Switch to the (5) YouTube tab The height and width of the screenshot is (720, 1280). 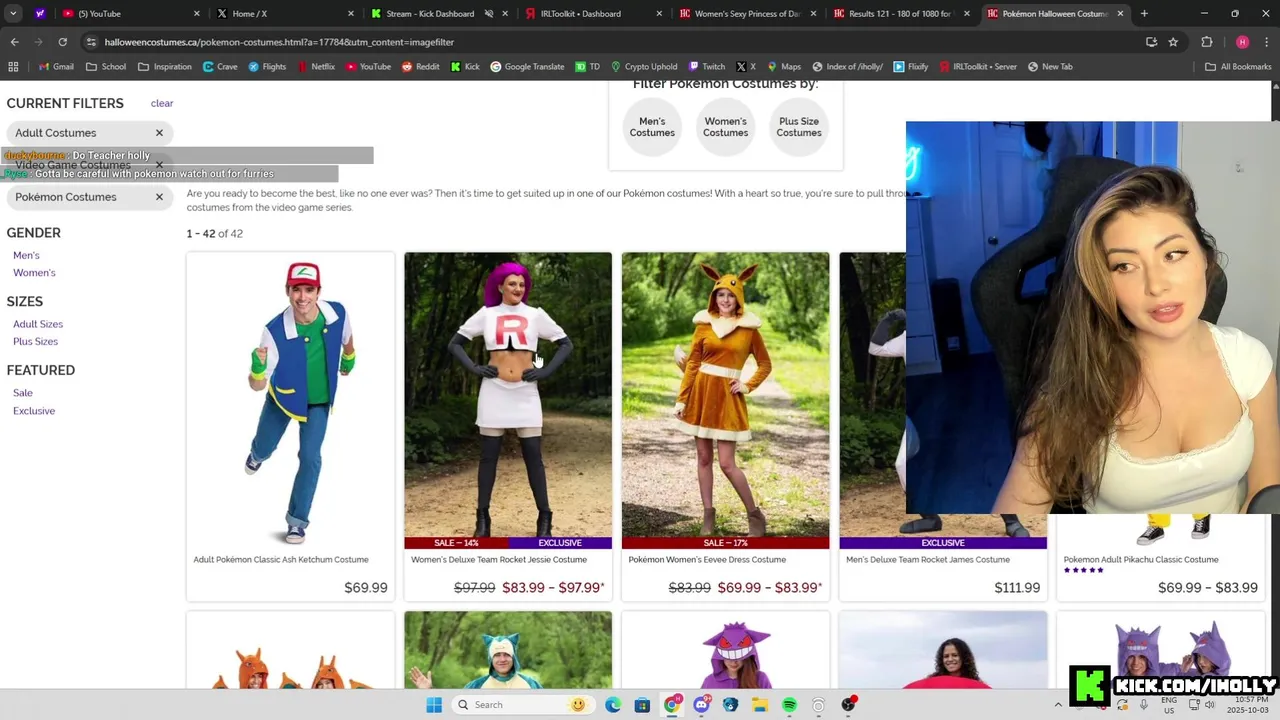130,14
